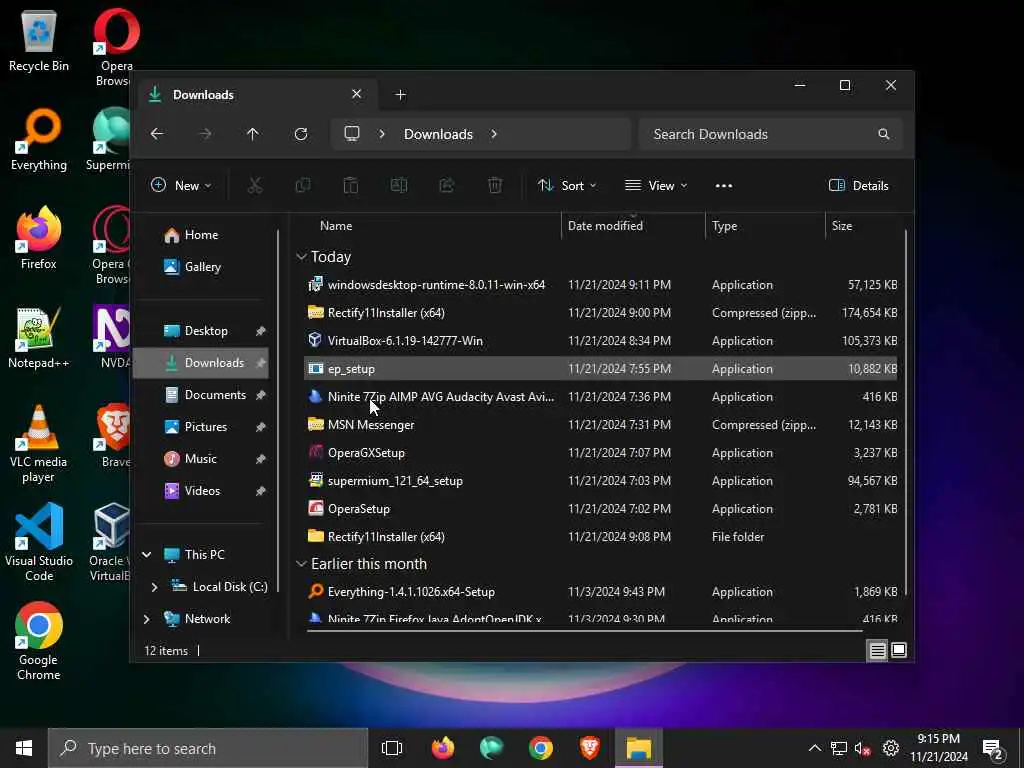Select Everything desktop shortcut
The image size is (1024, 768).
(x=39, y=140)
